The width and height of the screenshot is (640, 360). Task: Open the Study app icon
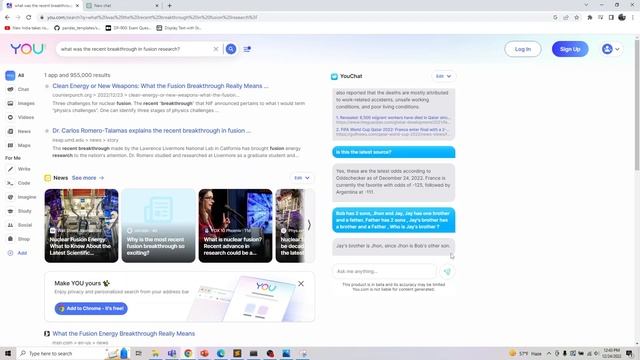pyautogui.click(x=11, y=211)
